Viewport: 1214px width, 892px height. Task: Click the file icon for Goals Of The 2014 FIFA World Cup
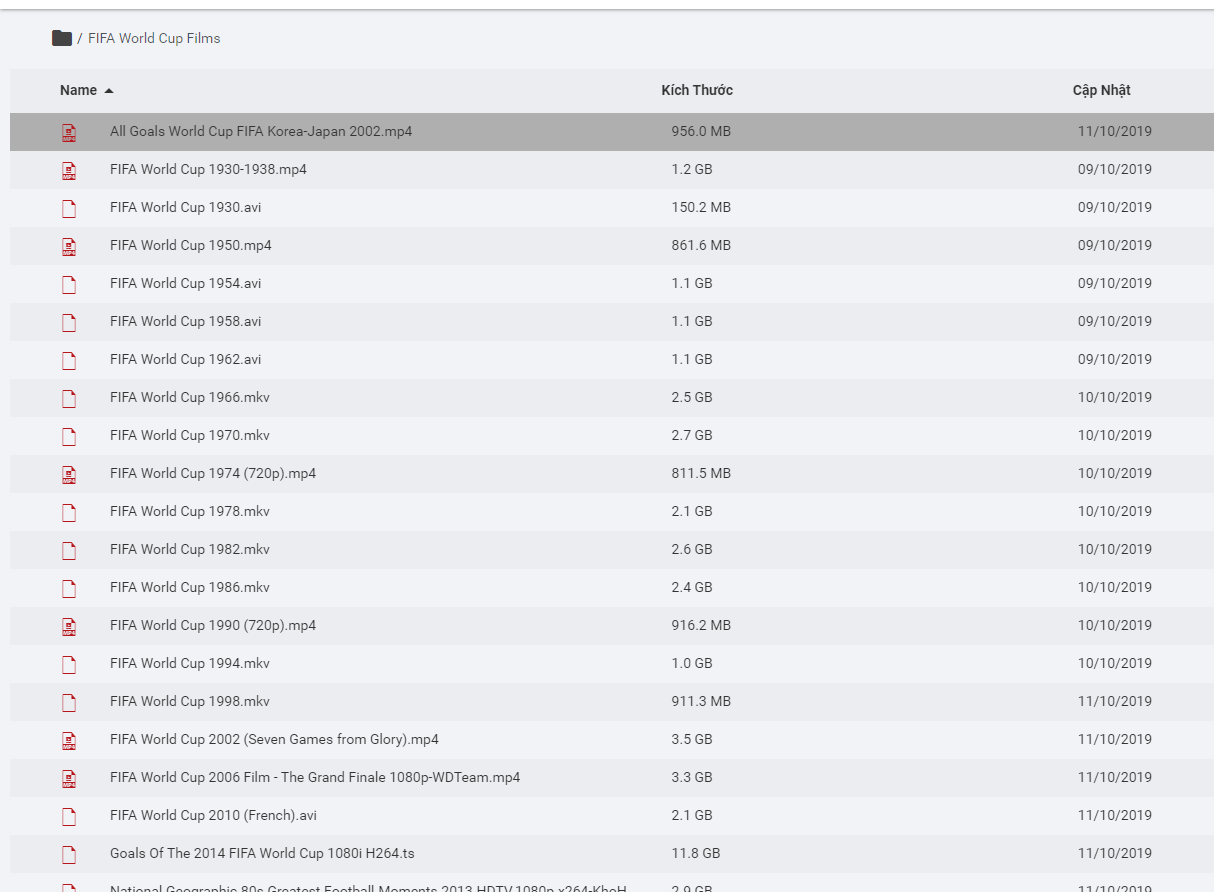pos(69,854)
